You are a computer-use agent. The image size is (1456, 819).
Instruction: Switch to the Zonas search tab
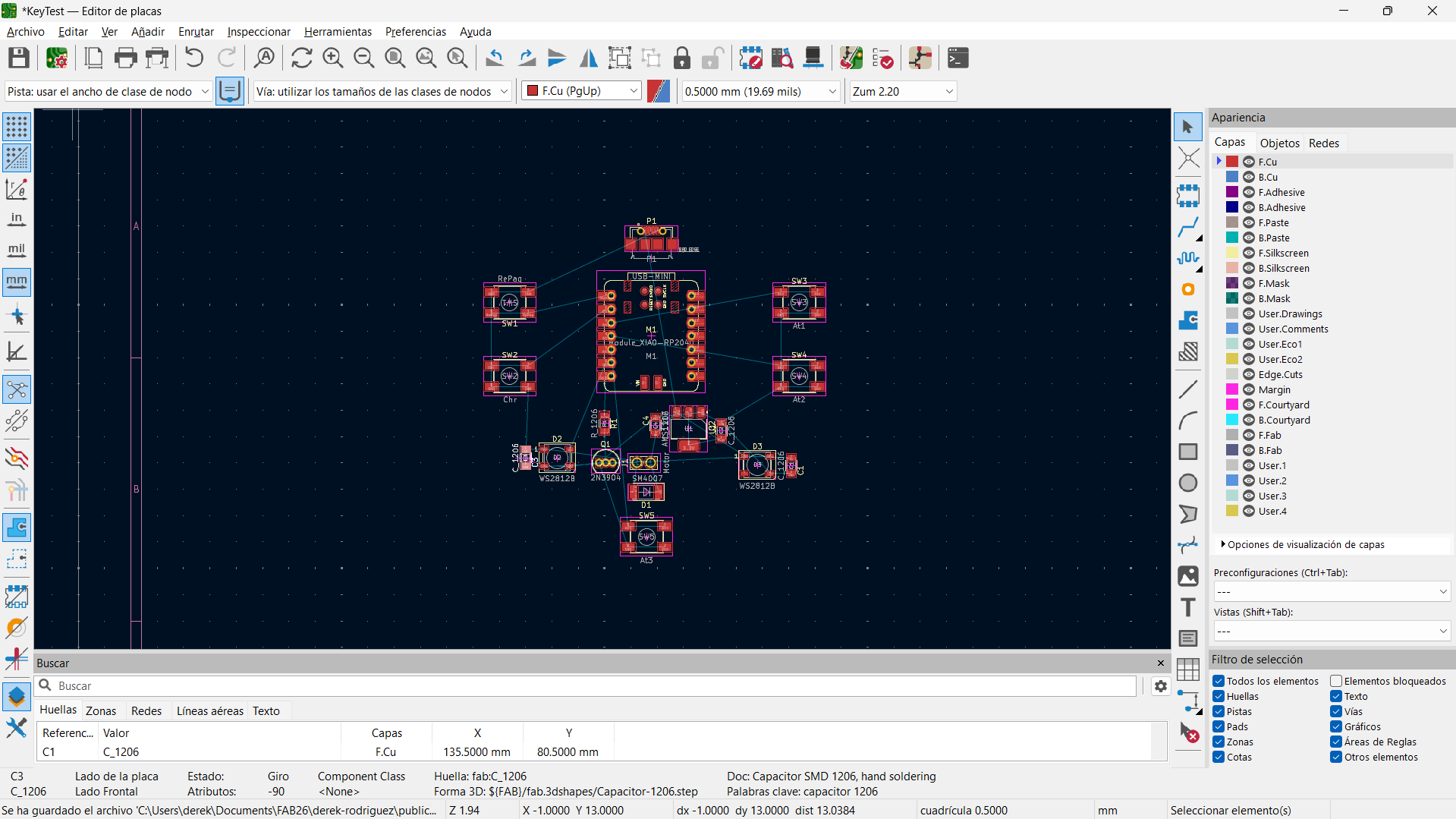101,710
